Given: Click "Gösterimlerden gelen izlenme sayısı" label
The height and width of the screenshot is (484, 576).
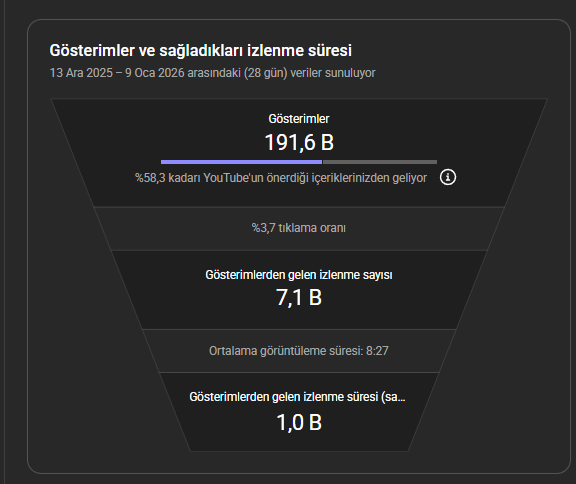Looking at the screenshot, I should [x=299, y=275].
